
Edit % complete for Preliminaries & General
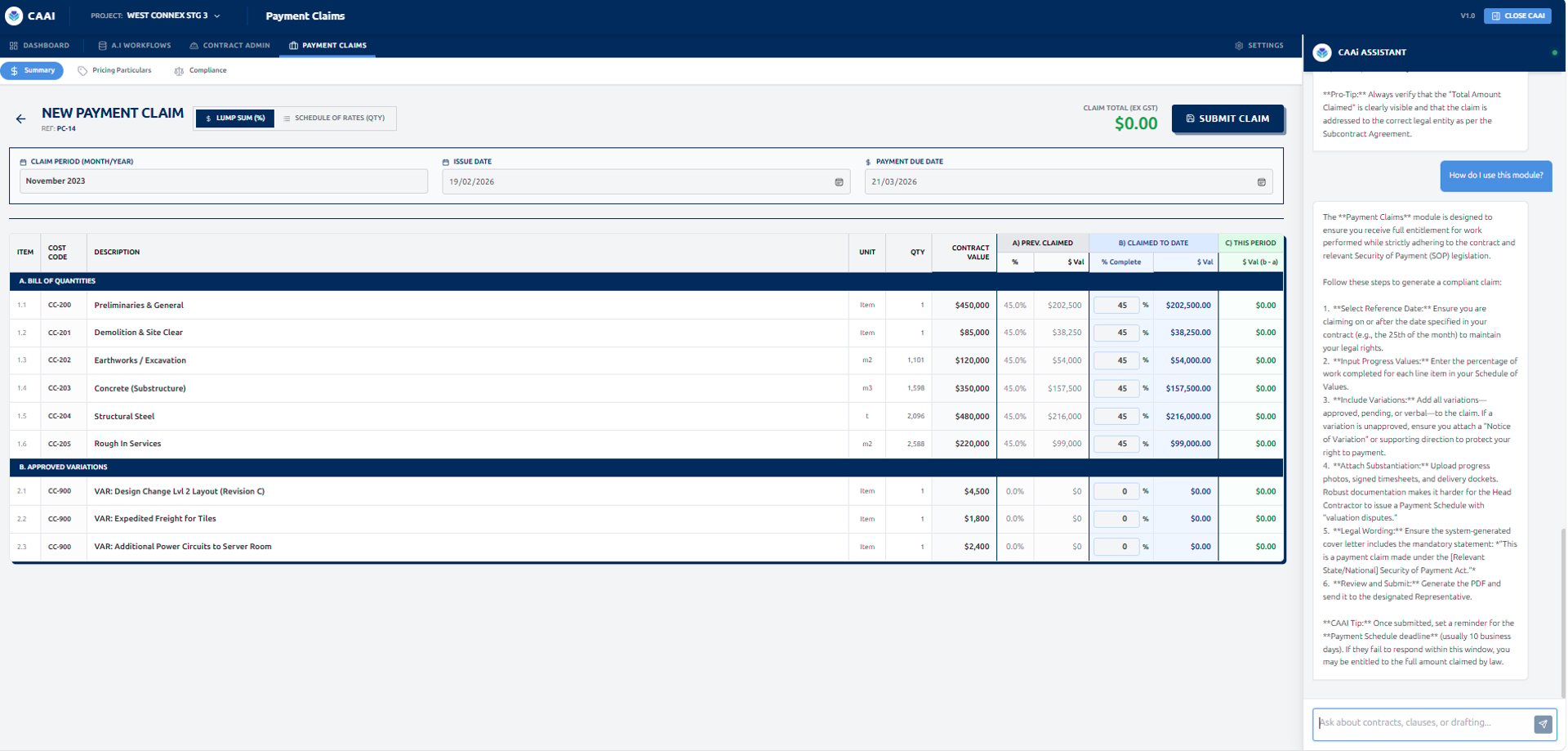(x=1116, y=305)
